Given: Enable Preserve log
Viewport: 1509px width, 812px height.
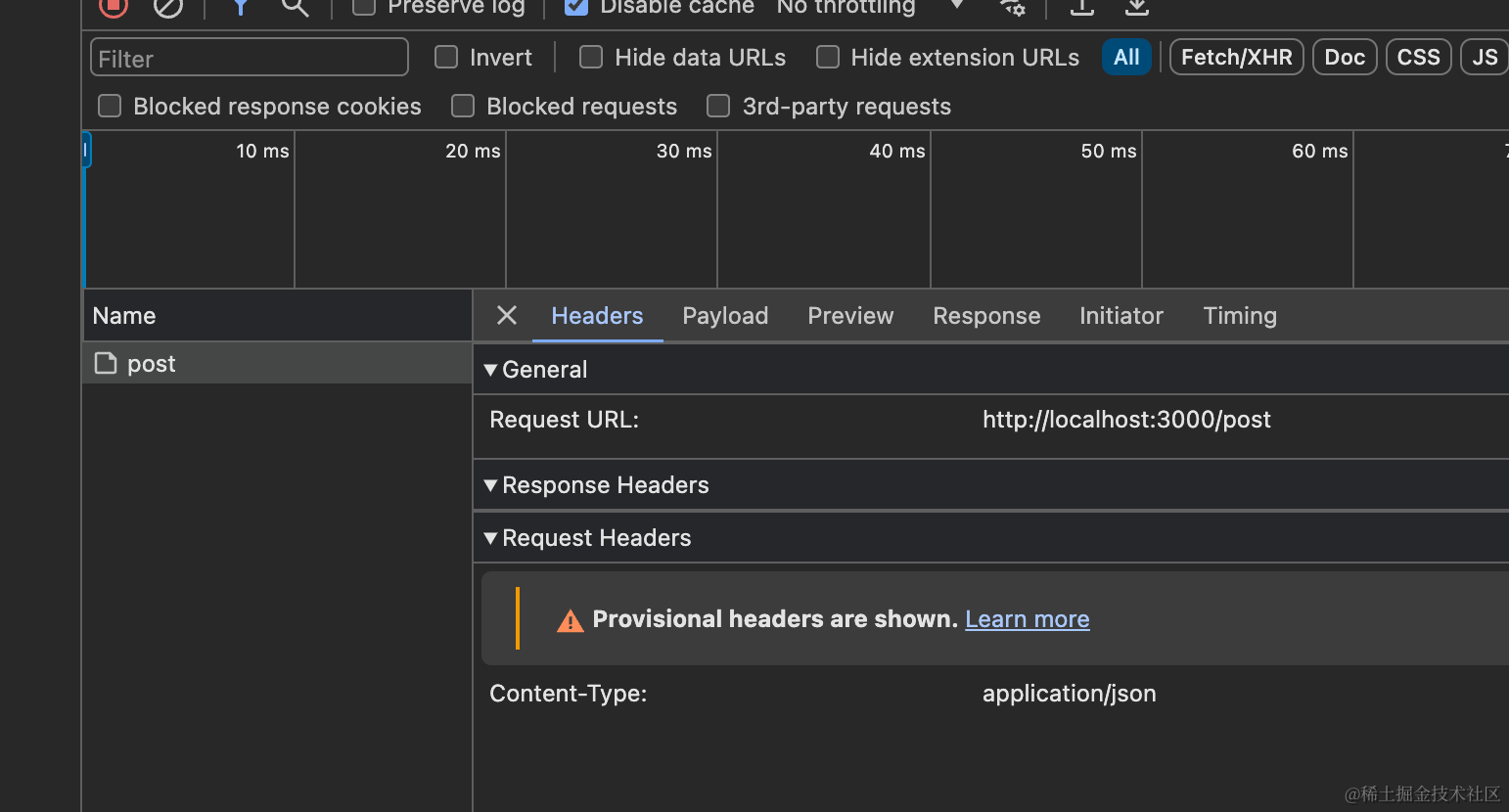Looking at the screenshot, I should coord(362,7).
